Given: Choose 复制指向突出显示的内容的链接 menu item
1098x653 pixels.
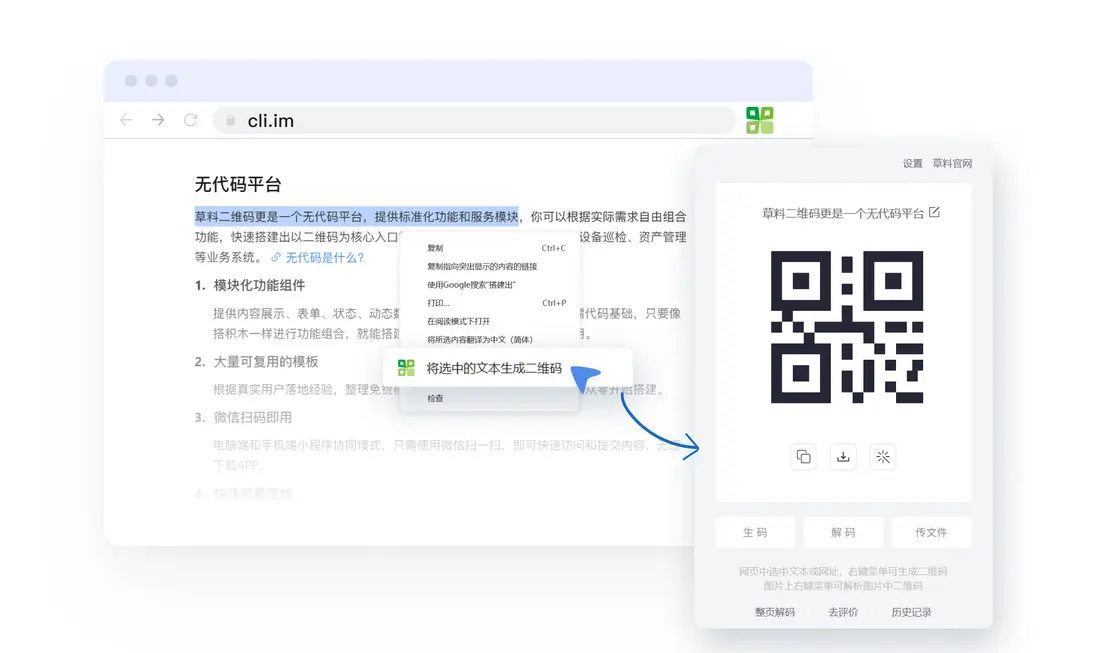Looking at the screenshot, I should tap(489, 266).
